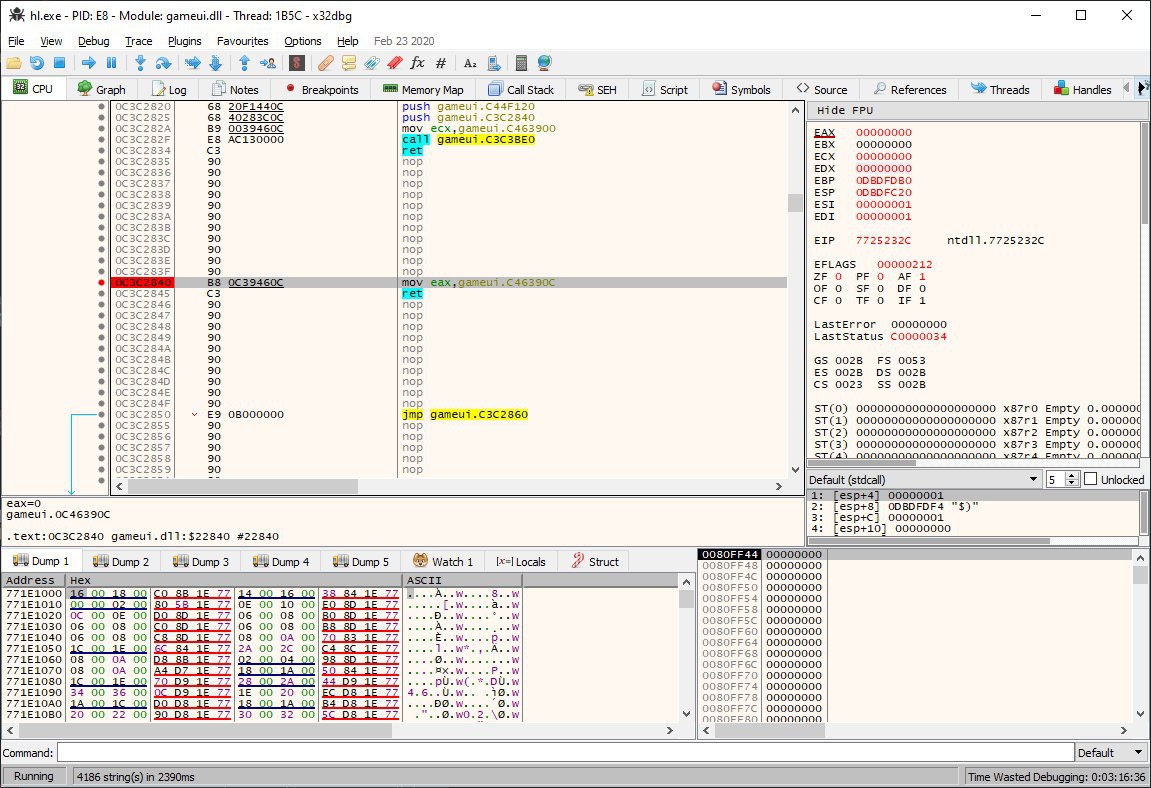
Task: Open the Plugins menu
Action: tap(184, 41)
